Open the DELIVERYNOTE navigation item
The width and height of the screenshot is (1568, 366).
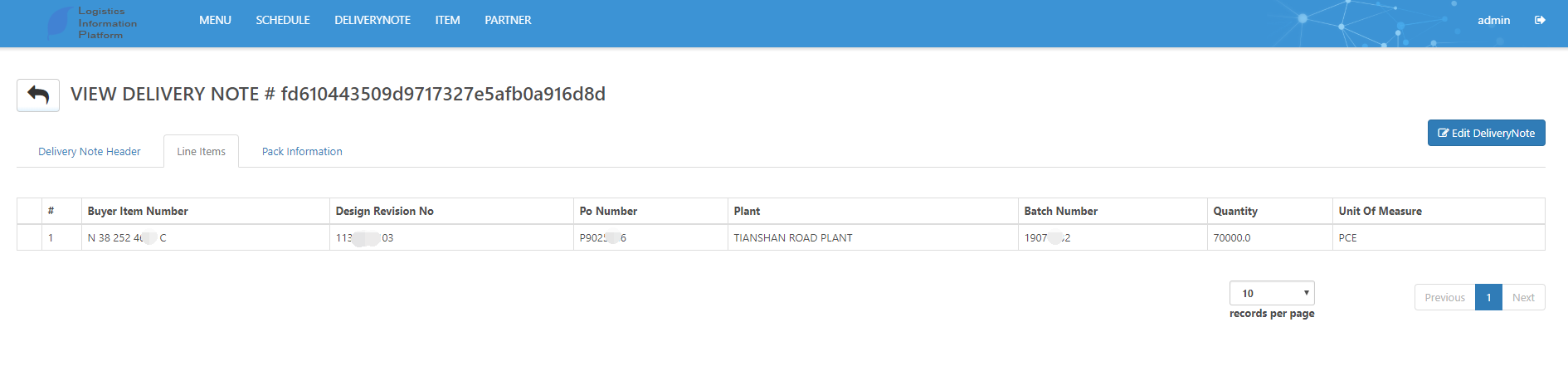pyautogui.click(x=373, y=20)
